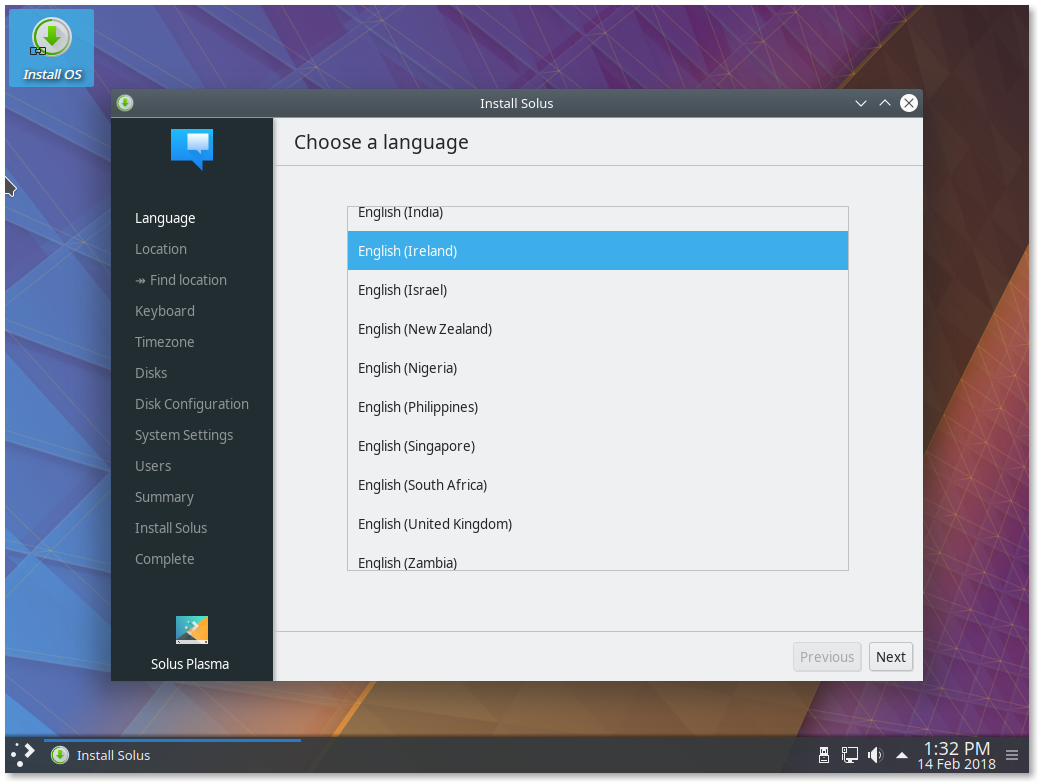
Task: Select the Keyboard step in sidebar
Action: click(x=165, y=311)
